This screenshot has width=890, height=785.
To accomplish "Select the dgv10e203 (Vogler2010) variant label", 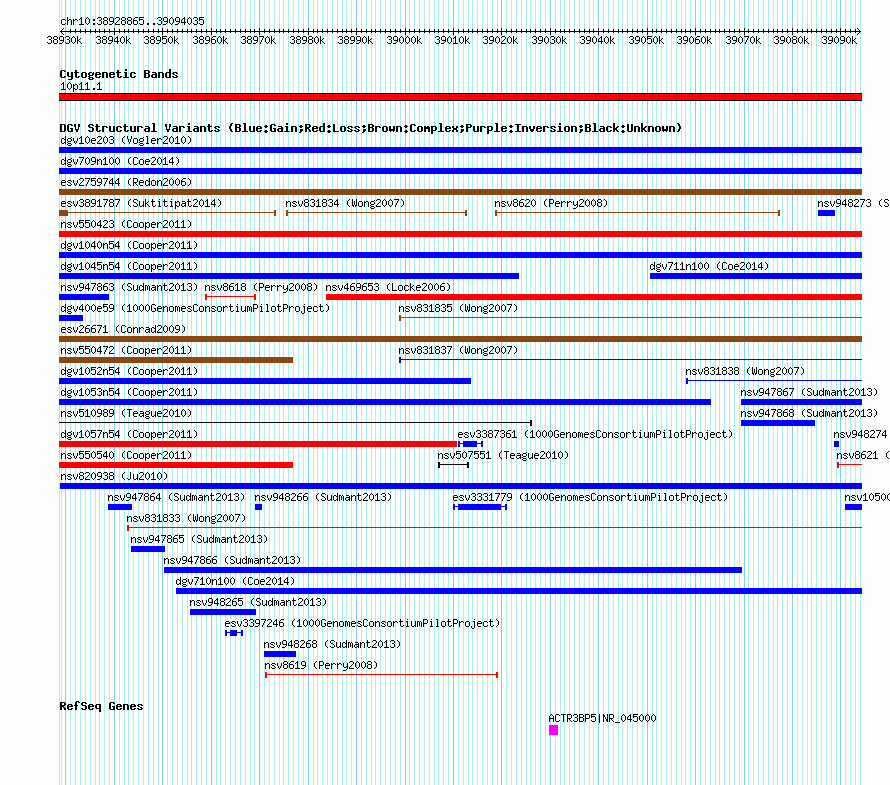I will pyautogui.click(x=126, y=140).
